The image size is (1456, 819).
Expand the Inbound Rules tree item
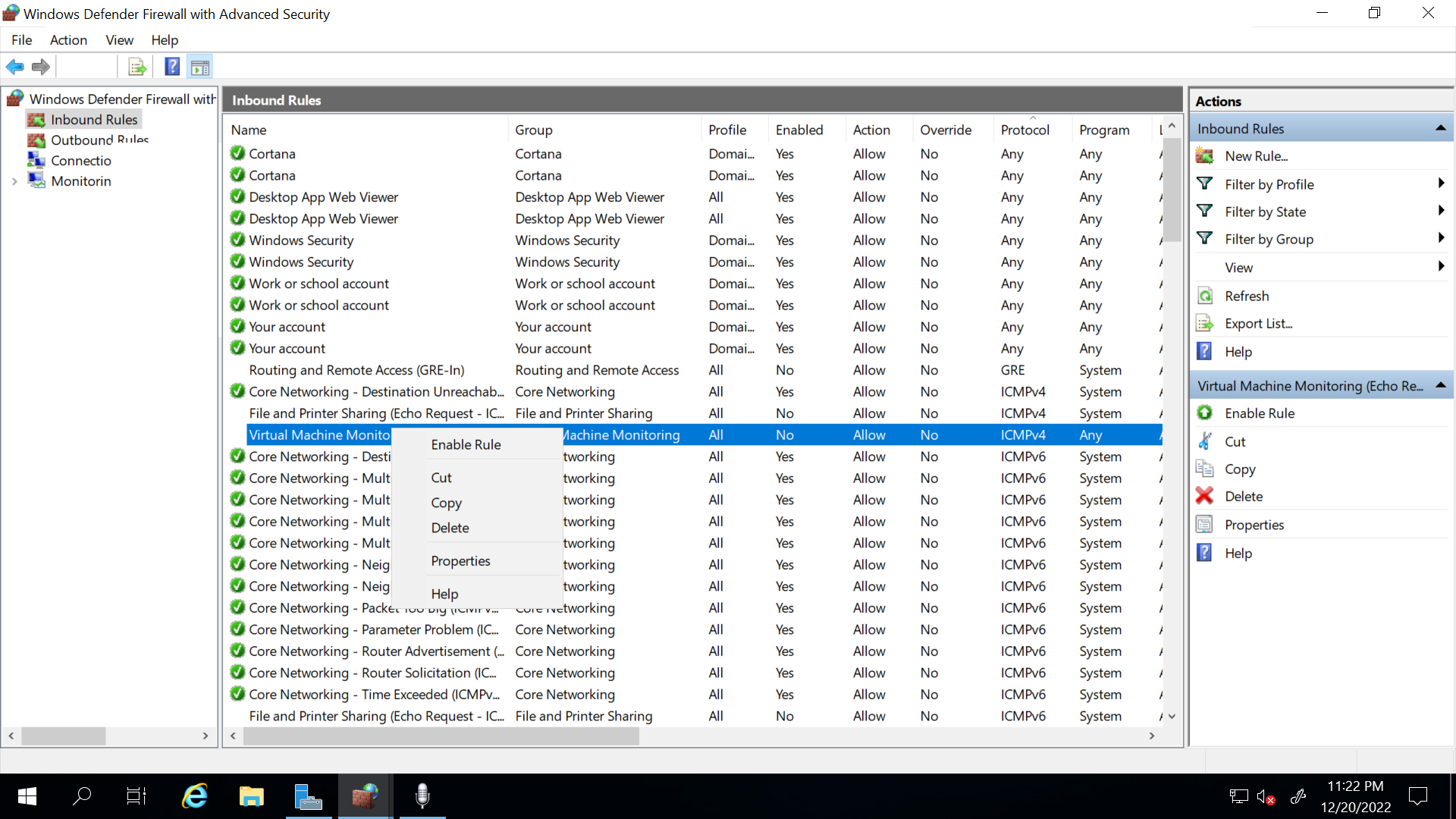[x=94, y=119]
